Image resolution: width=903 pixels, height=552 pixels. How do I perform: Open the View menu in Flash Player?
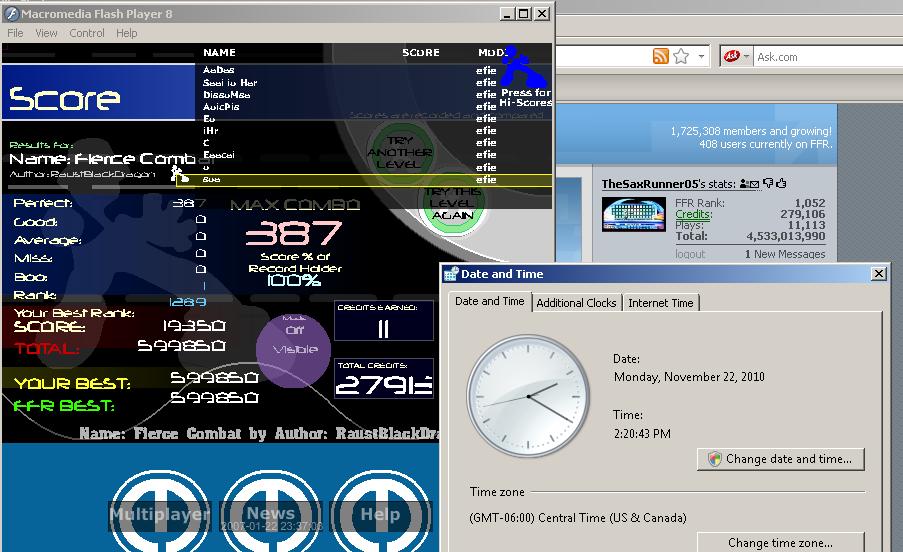[46, 33]
